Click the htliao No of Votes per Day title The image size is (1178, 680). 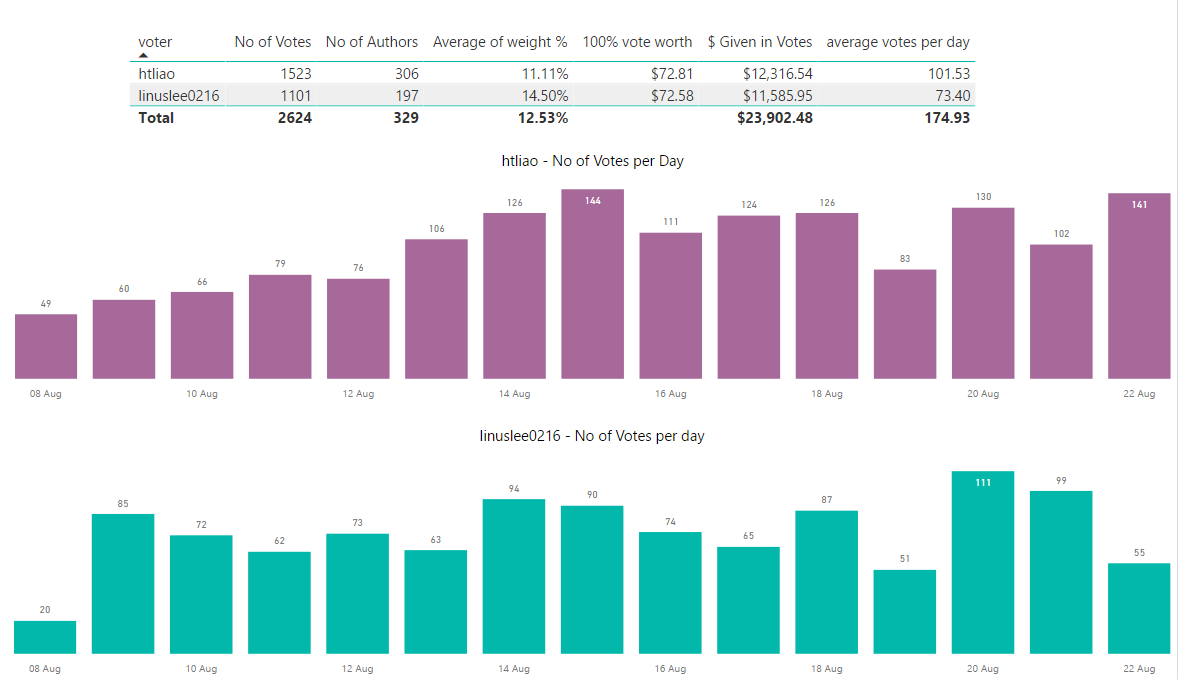coord(592,161)
